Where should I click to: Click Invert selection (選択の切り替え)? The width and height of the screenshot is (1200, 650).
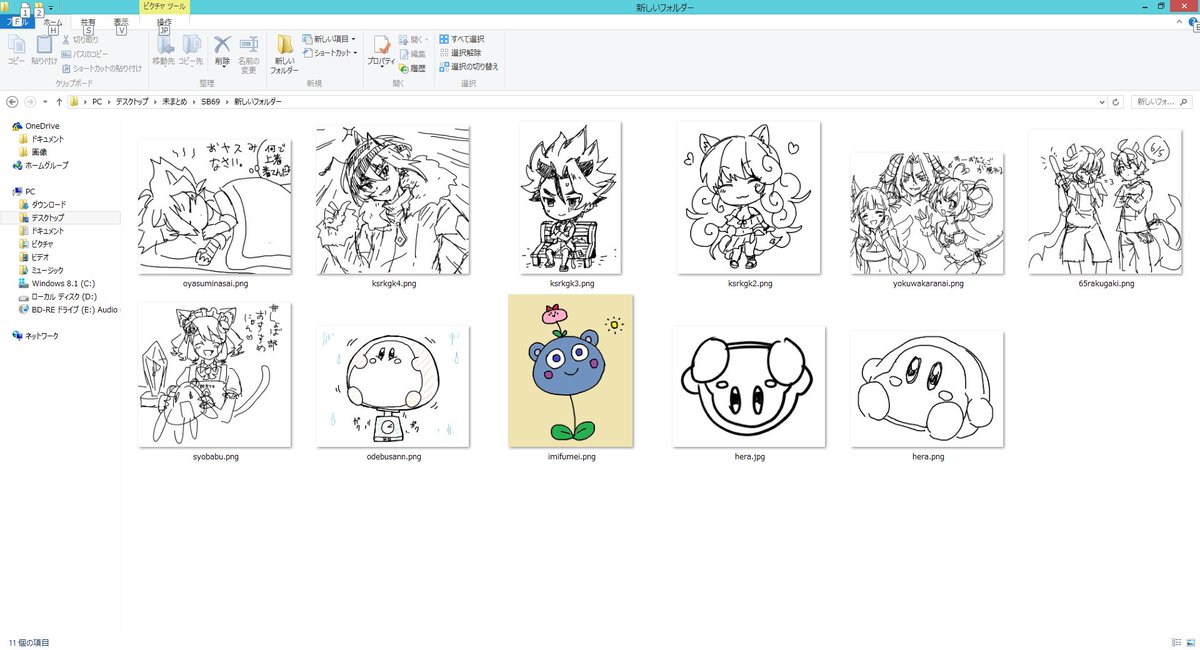point(469,67)
